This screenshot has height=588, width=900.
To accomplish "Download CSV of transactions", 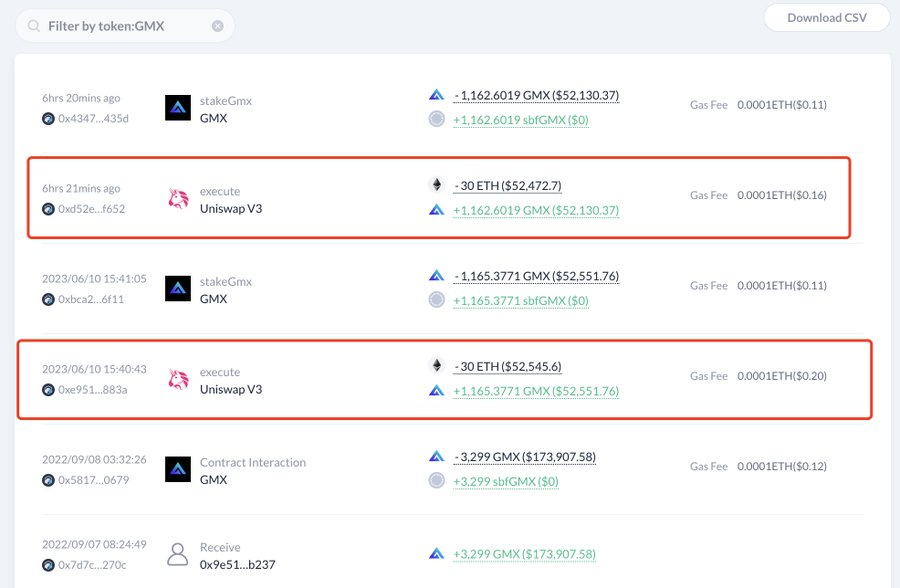I will 827,18.
